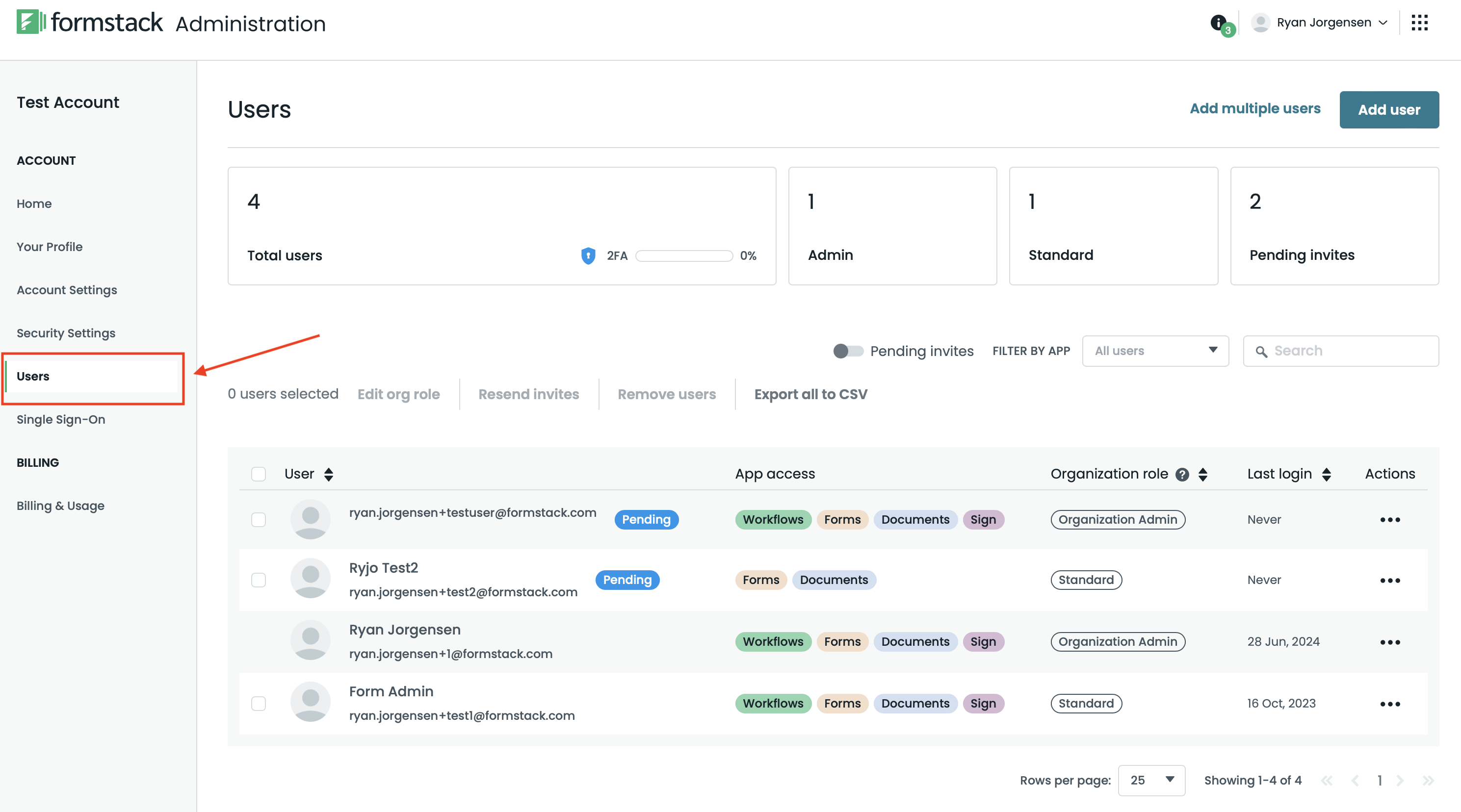The image size is (1461, 812).
Task: Open the nine-dot app switcher grid
Action: click(x=1420, y=23)
